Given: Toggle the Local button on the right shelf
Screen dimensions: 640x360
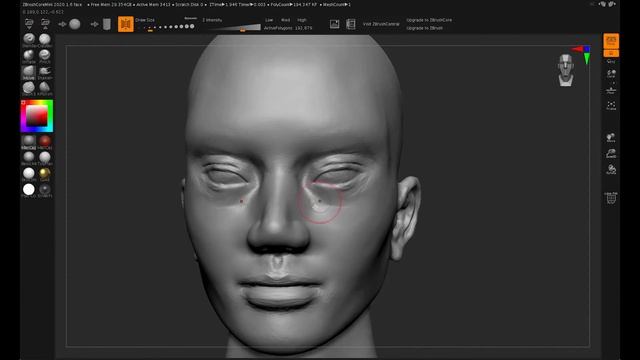Looking at the screenshot, I should 611,74.
